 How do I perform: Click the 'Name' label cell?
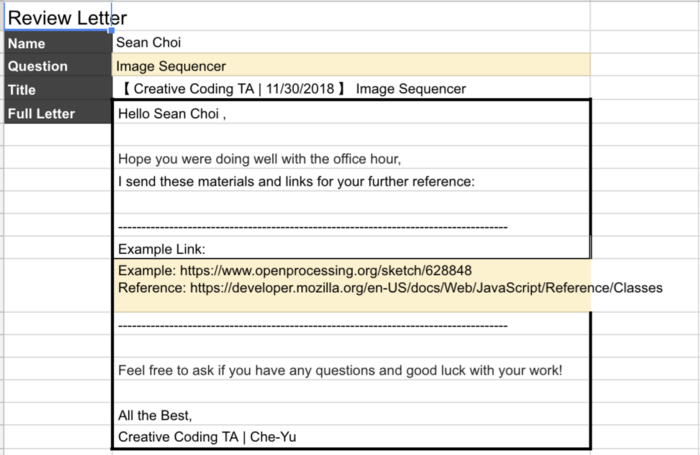tap(58, 43)
